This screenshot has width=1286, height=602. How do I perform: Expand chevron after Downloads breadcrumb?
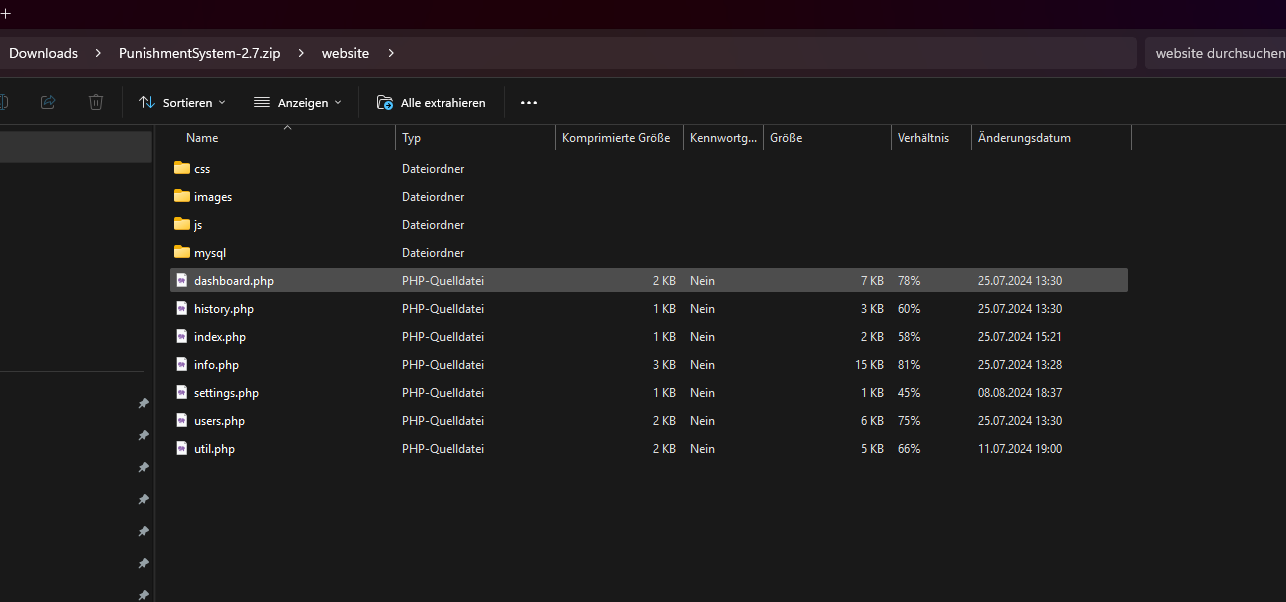(98, 53)
